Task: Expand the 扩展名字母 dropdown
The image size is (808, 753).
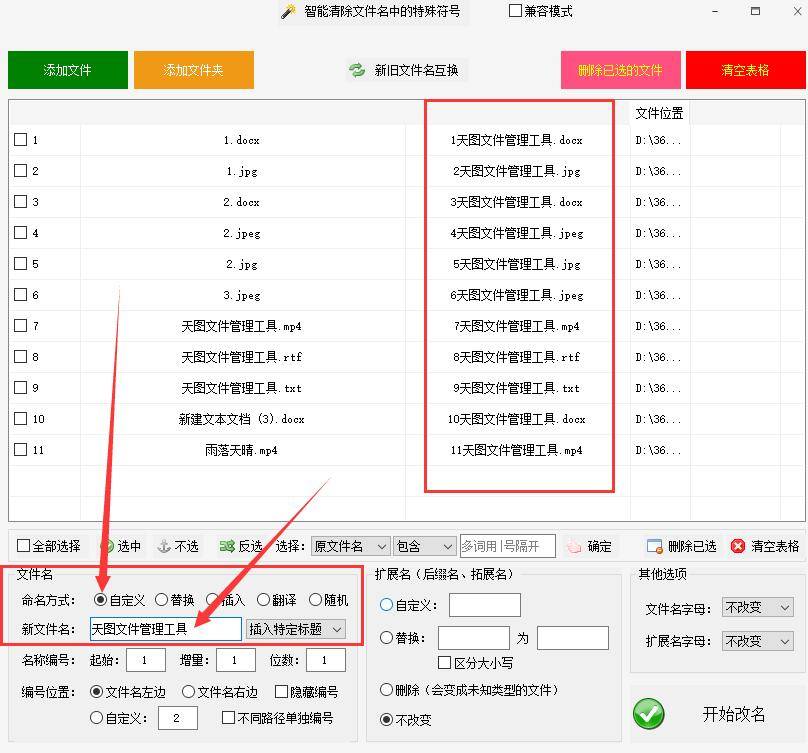Action: coord(758,641)
